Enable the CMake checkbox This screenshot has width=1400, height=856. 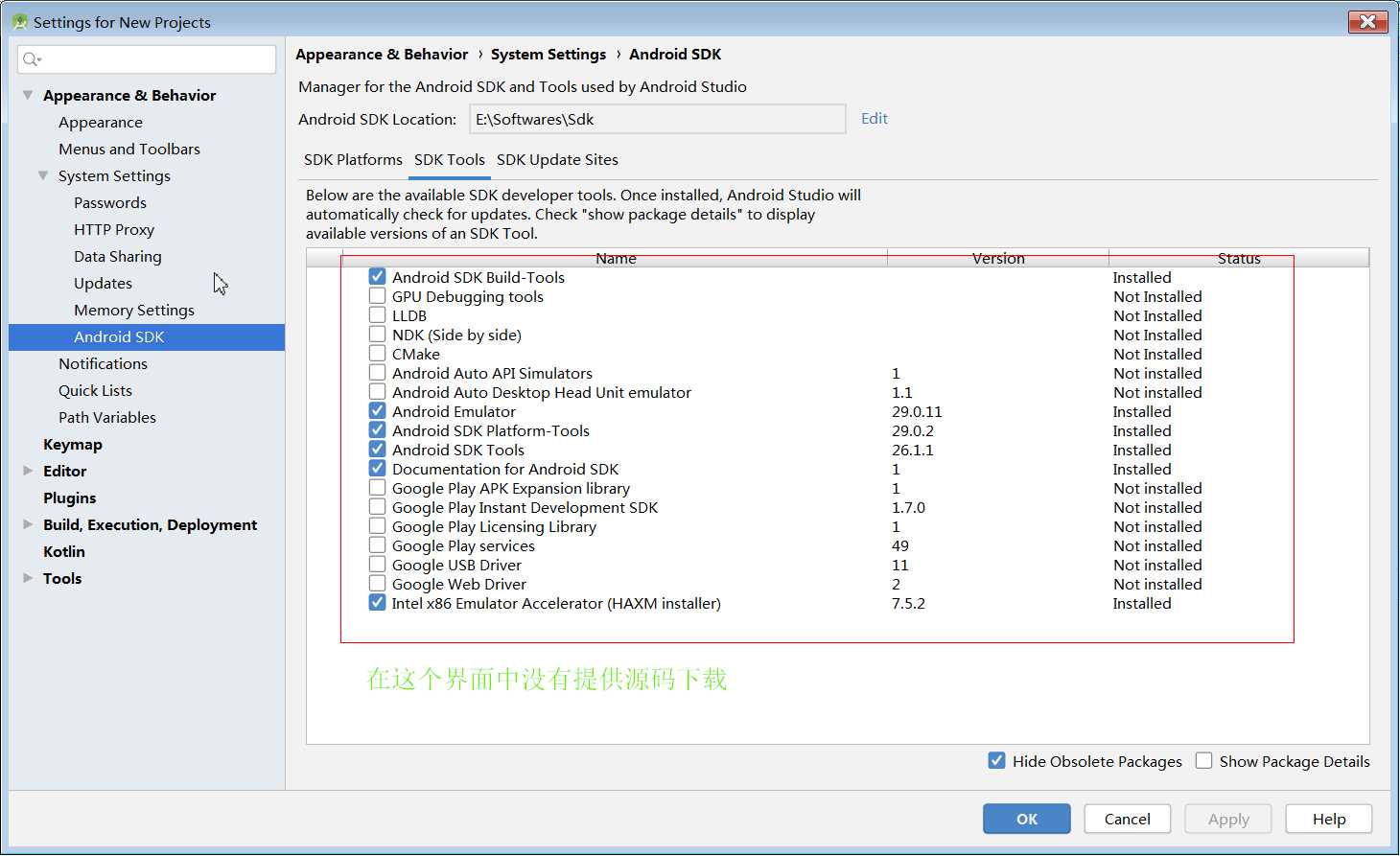coord(378,353)
